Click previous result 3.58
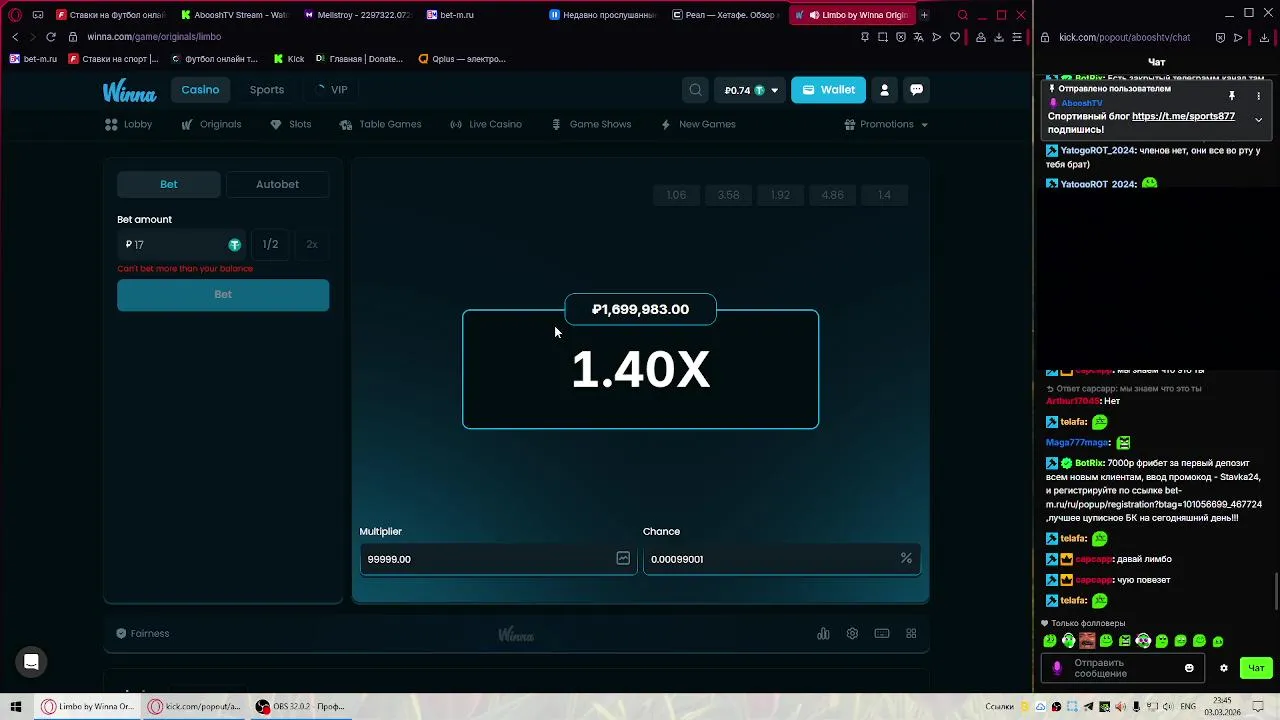The width and height of the screenshot is (1280, 720). (729, 195)
